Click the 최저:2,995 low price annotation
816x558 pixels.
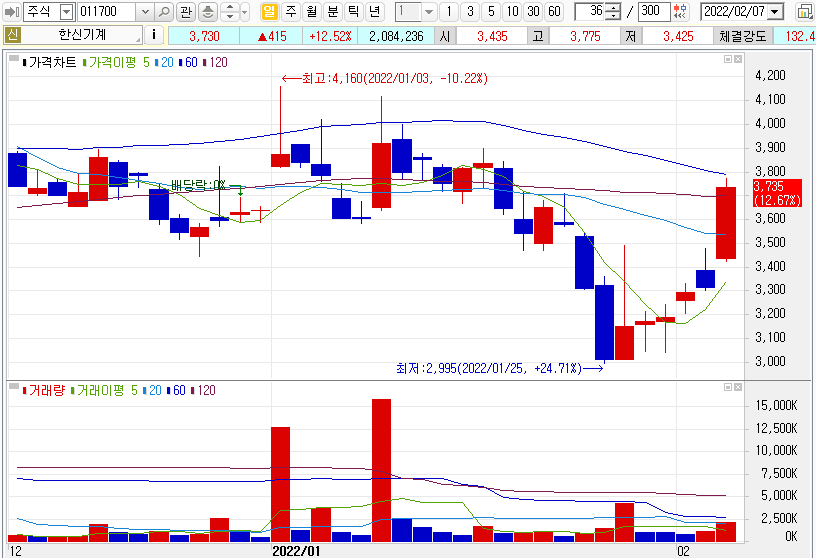[499, 369]
